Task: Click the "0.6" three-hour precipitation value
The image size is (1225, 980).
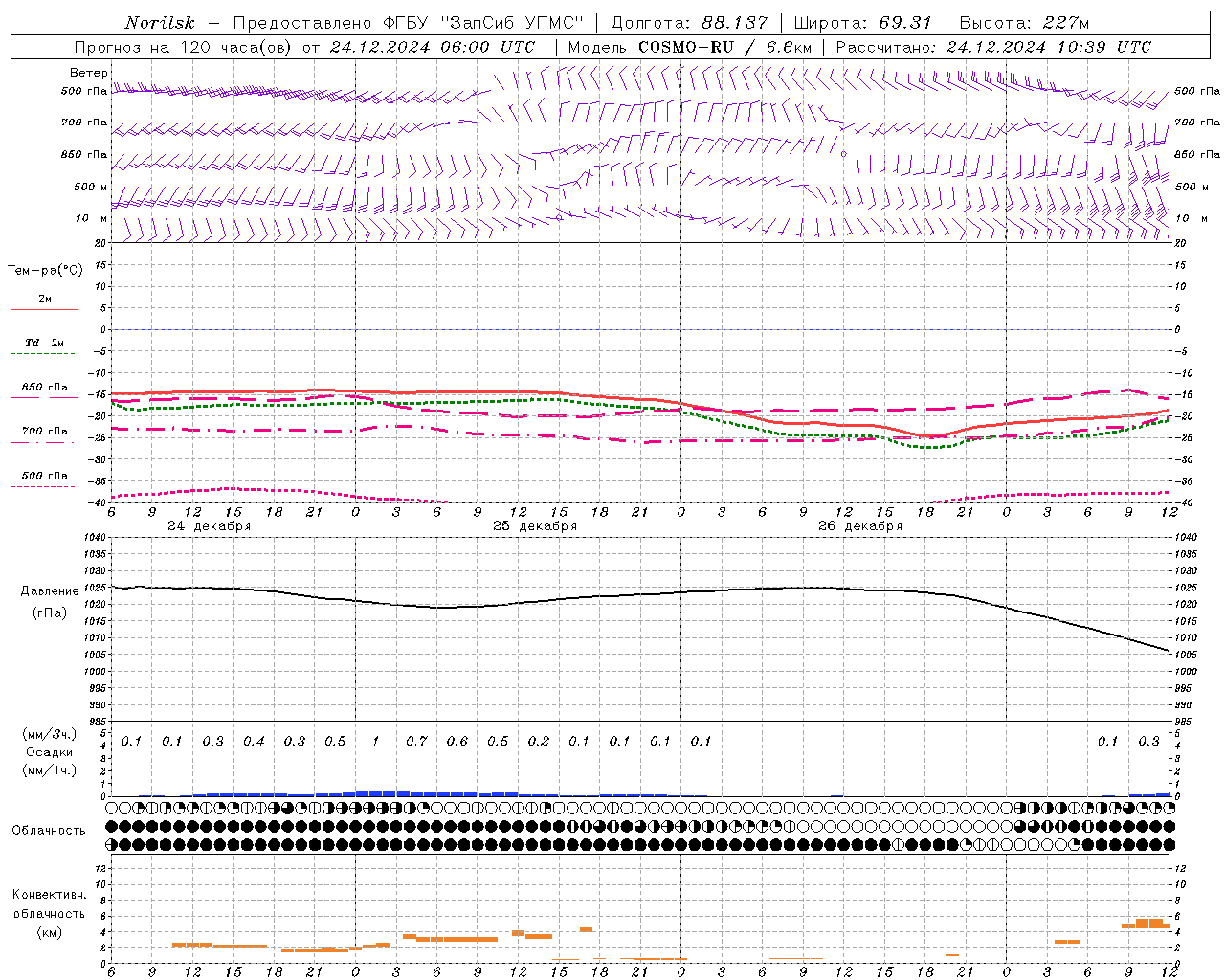Action: pos(457,742)
